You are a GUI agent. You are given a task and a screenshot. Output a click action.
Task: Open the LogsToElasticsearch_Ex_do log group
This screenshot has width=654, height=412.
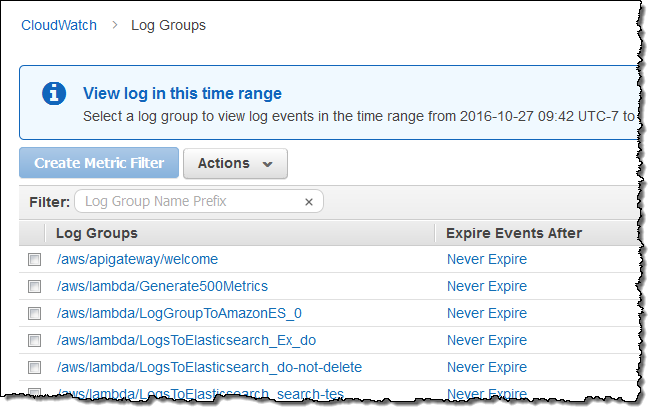click(x=186, y=341)
